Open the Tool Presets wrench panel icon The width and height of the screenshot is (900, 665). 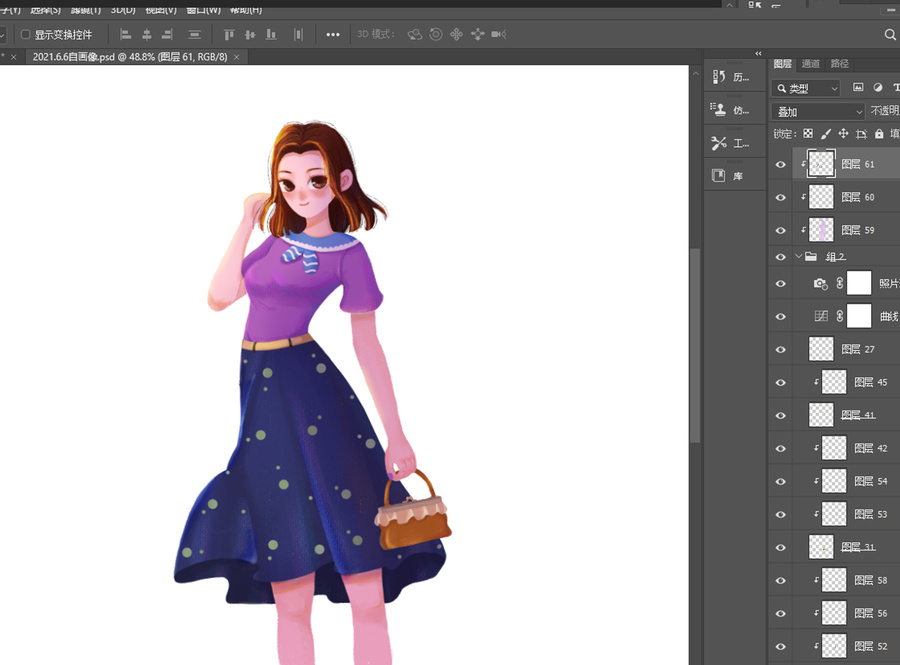(x=719, y=143)
